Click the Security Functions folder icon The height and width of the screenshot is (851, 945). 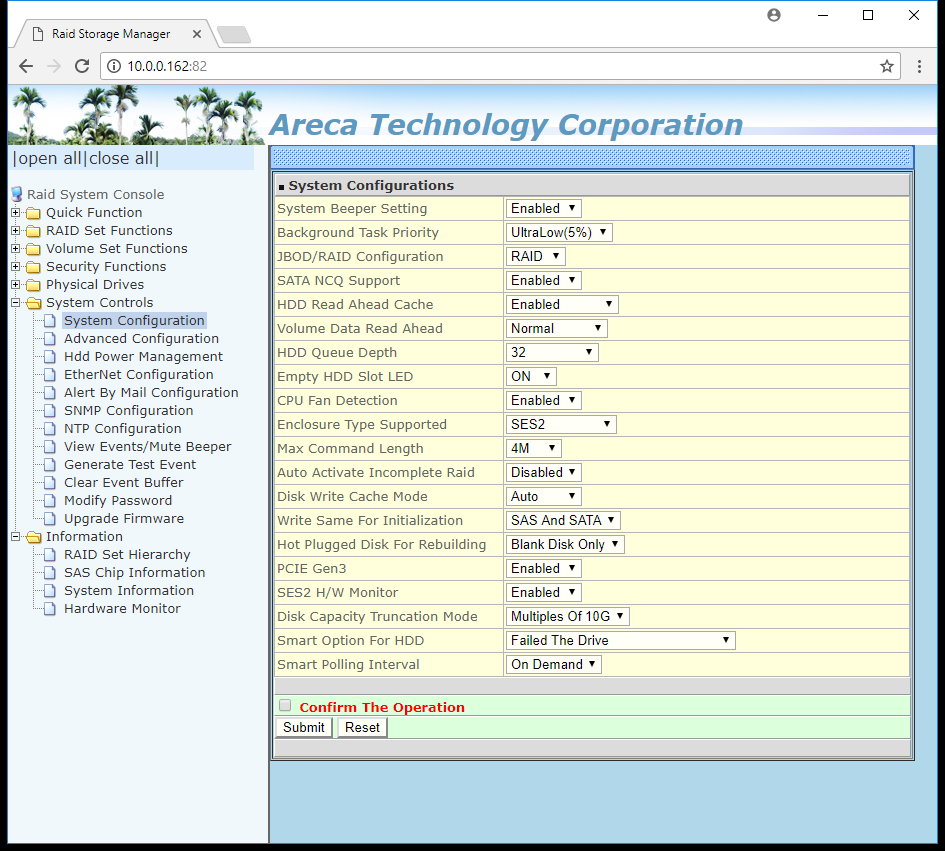tap(34, 267)
